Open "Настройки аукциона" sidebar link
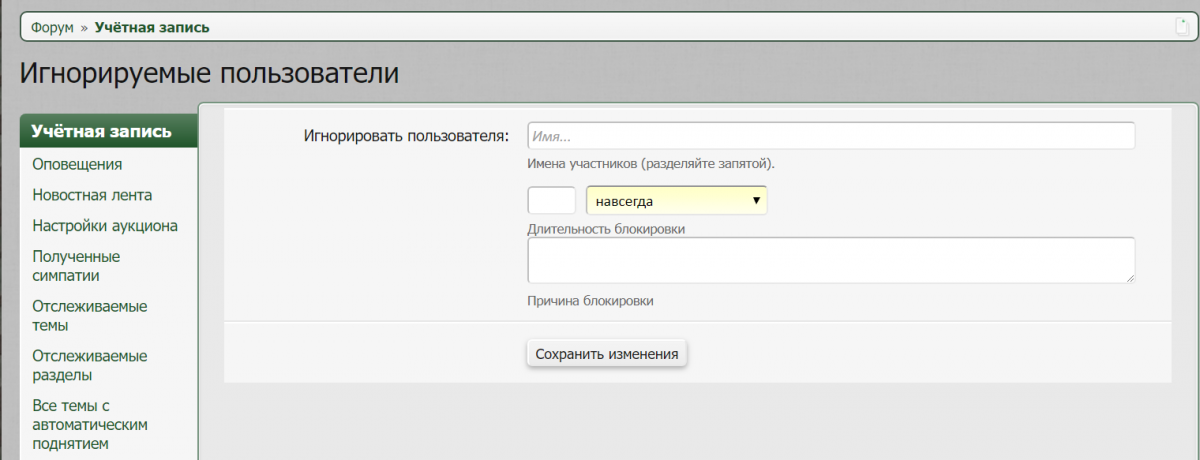This screenshot has height=460, width=1200. pos(105,226)
